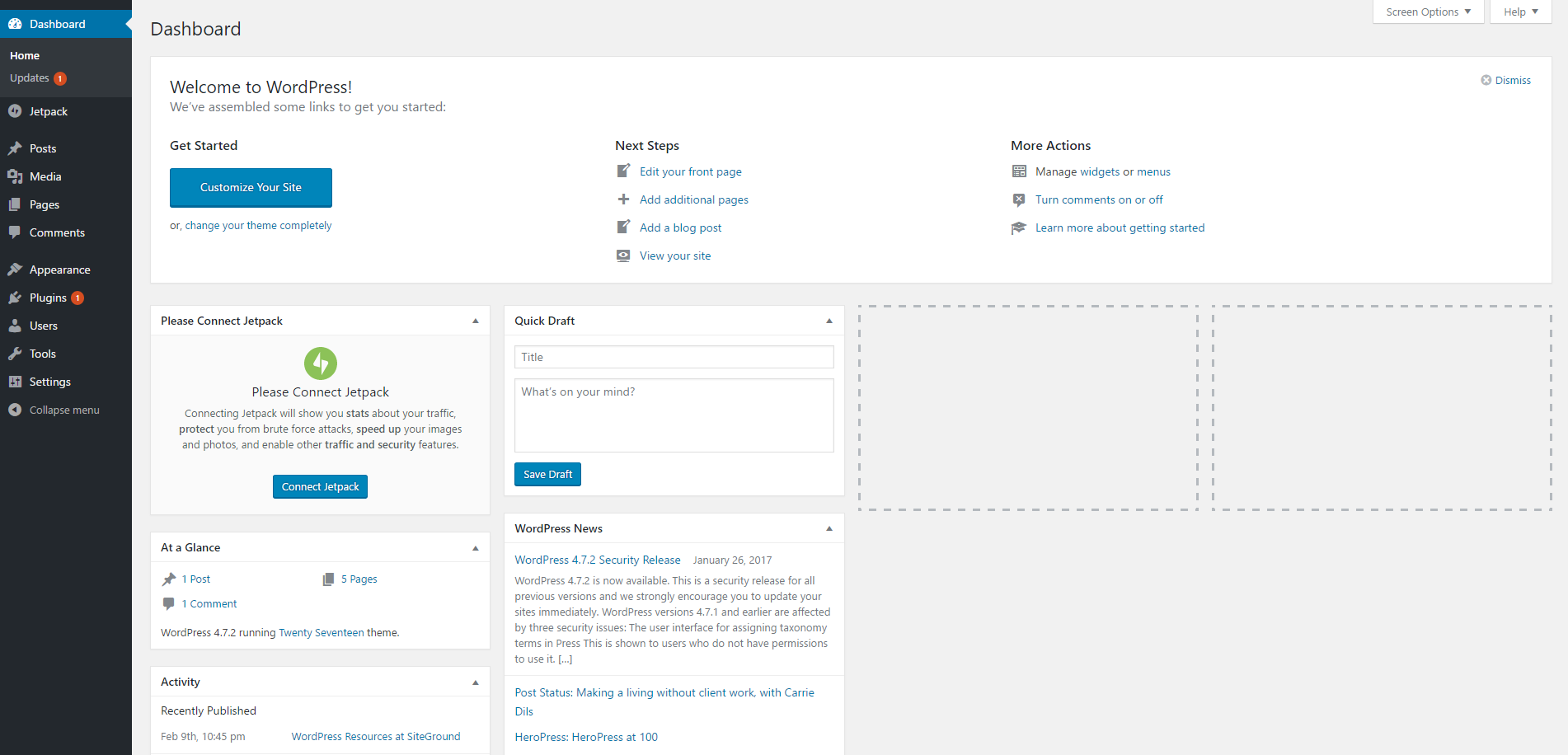Open WordPress Resources at SiteGround post link
This screenshot has width=1568, height=755.
(x=376, y=736)
